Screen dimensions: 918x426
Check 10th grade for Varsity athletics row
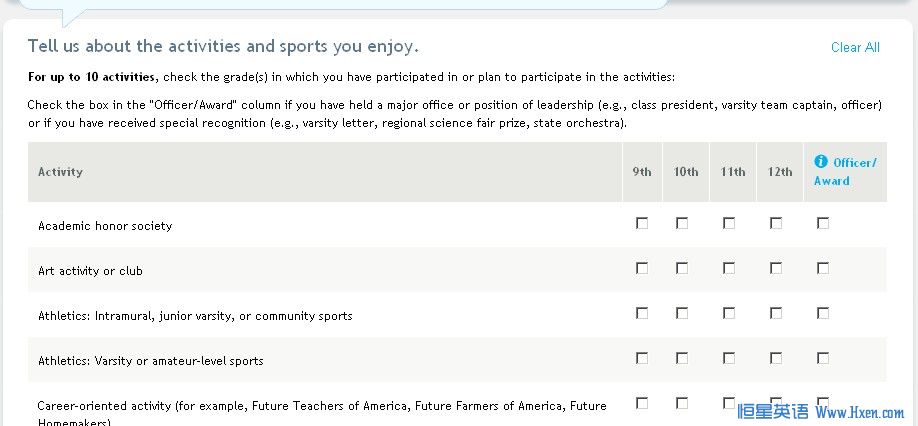click(682, 358)
